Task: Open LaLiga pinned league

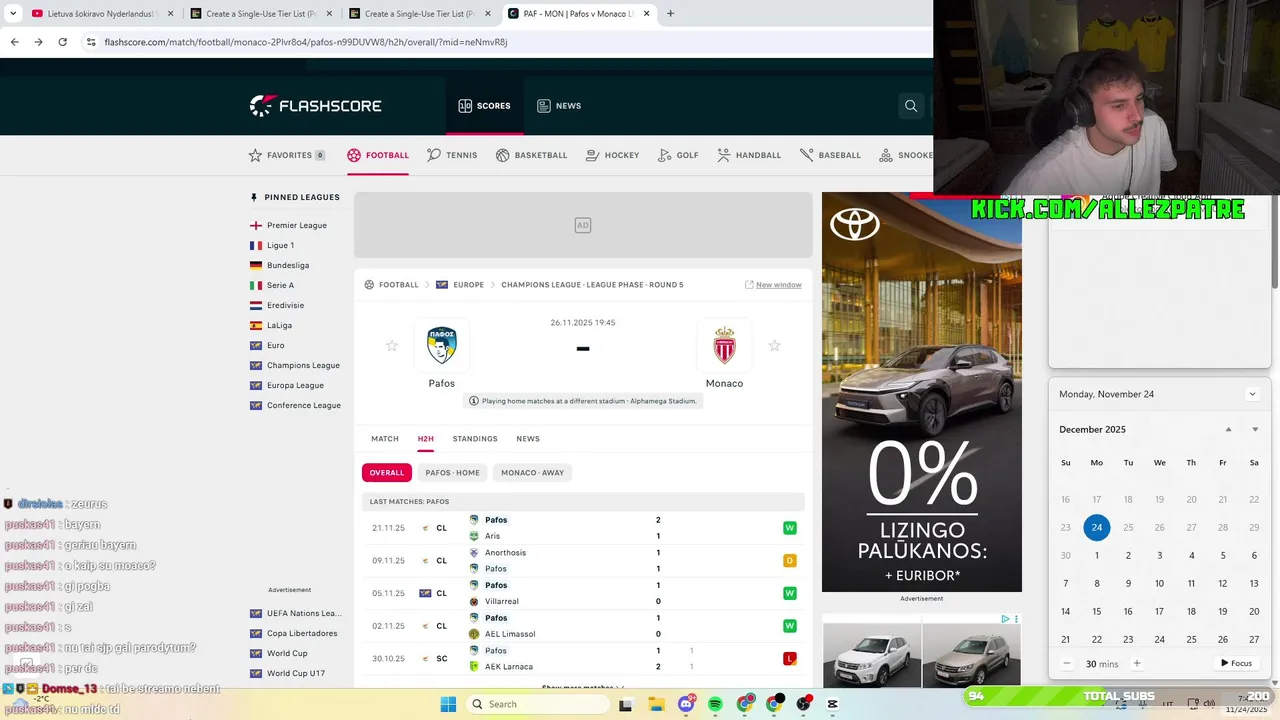Action: click(x=271, y=325)
